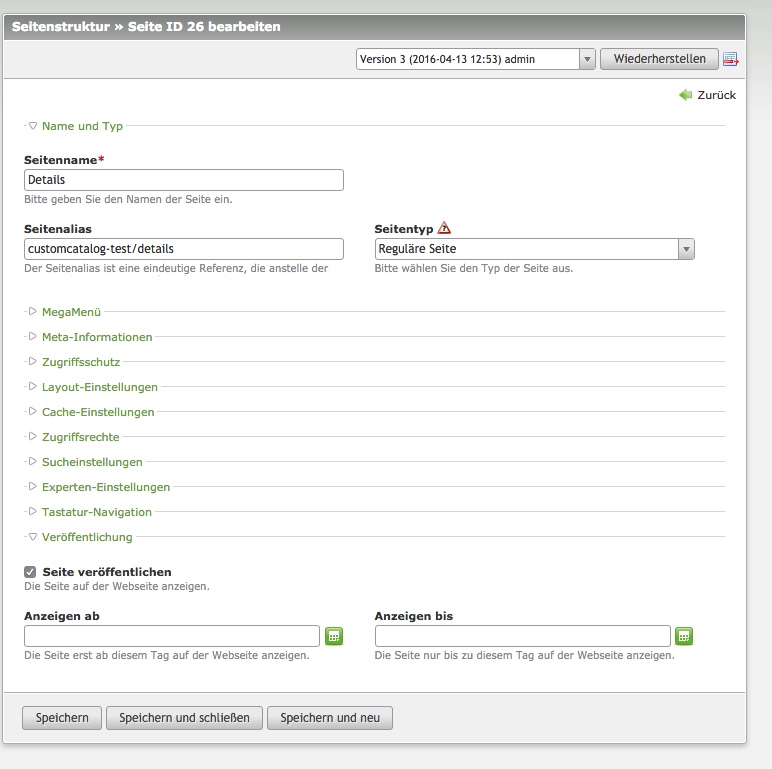Viewport: 772px width, 769px height.
Task: Click the Wiederherstellen button
Action: (x=659, y=59)
